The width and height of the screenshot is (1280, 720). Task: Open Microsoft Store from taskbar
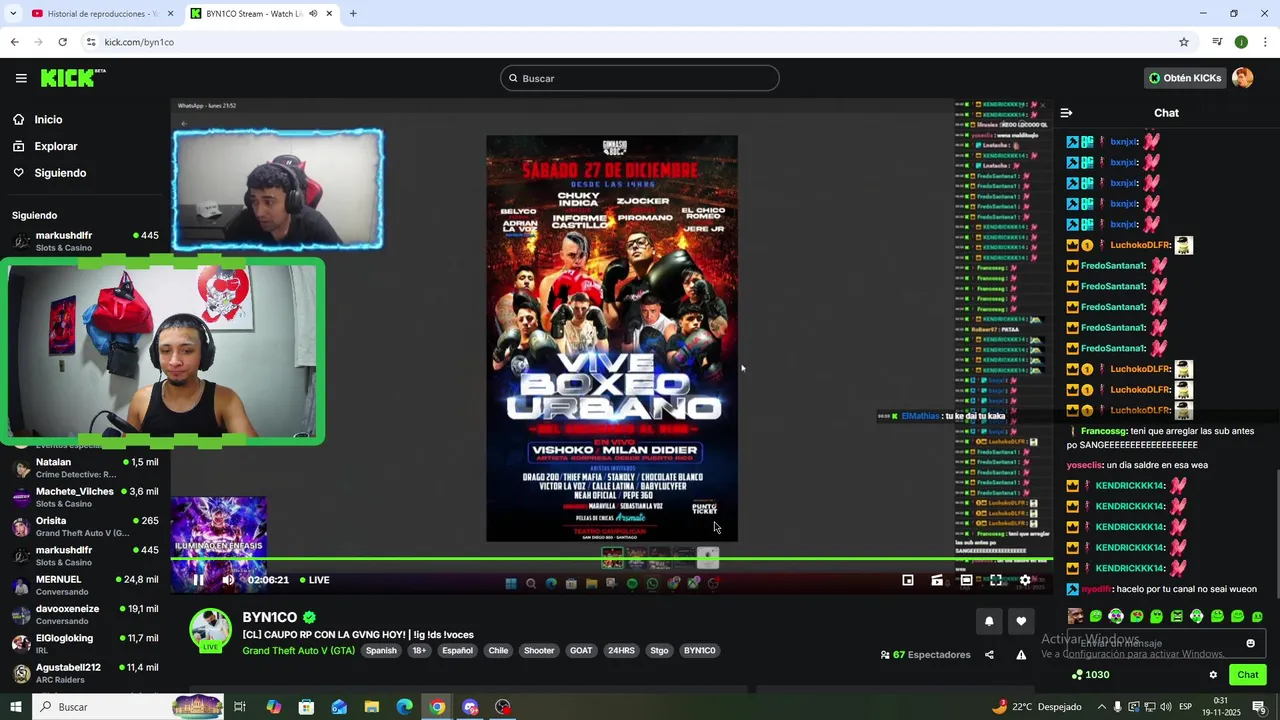[x=307, y=707]
